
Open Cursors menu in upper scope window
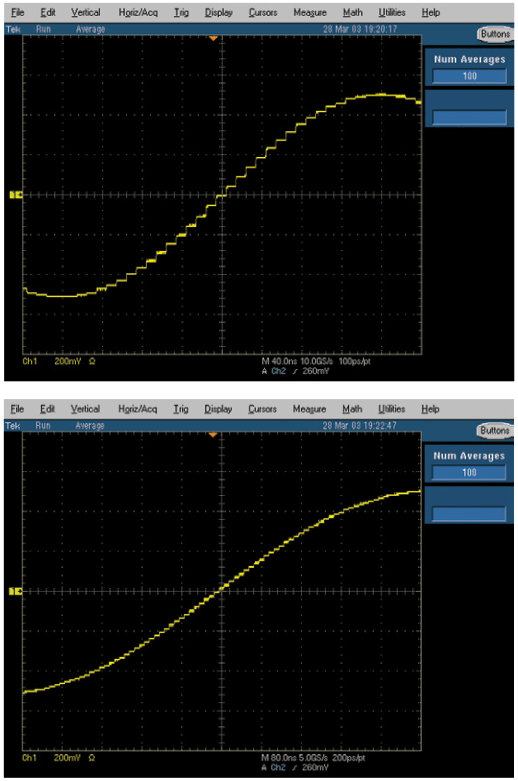[x=263, y=12]
